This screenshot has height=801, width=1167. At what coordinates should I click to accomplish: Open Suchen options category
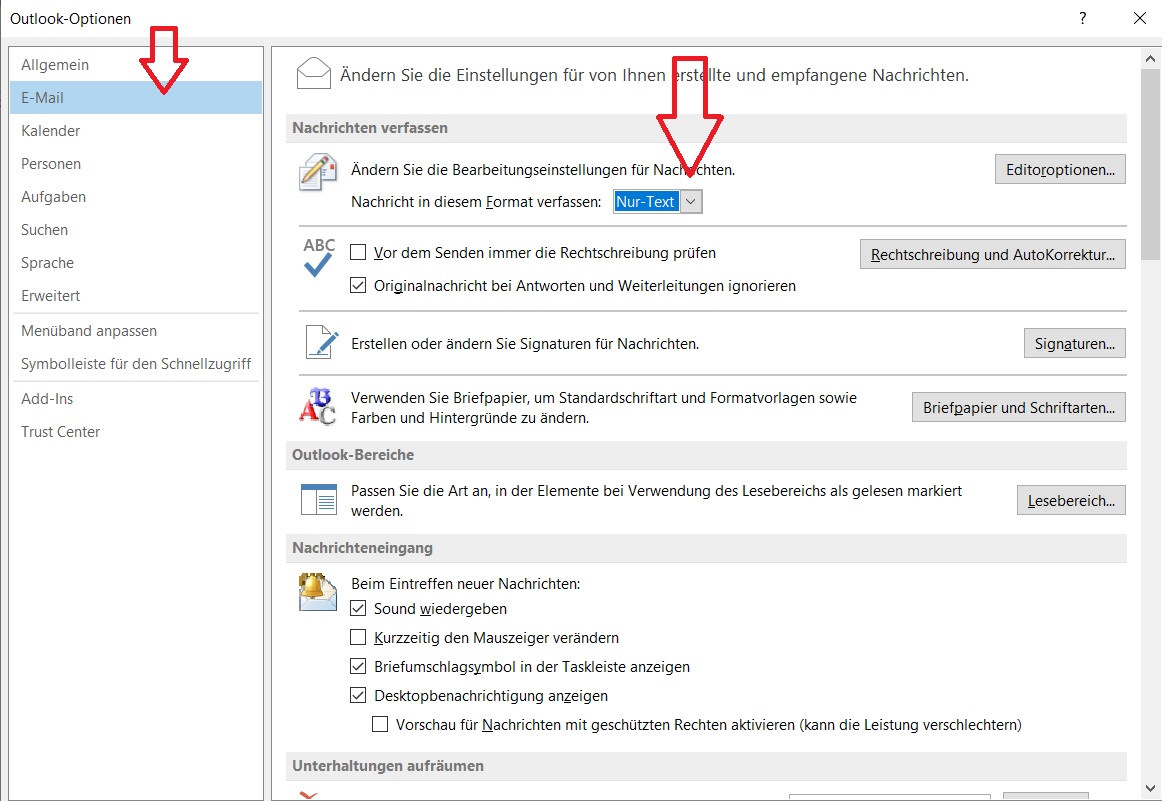click(x=136, y=229)
